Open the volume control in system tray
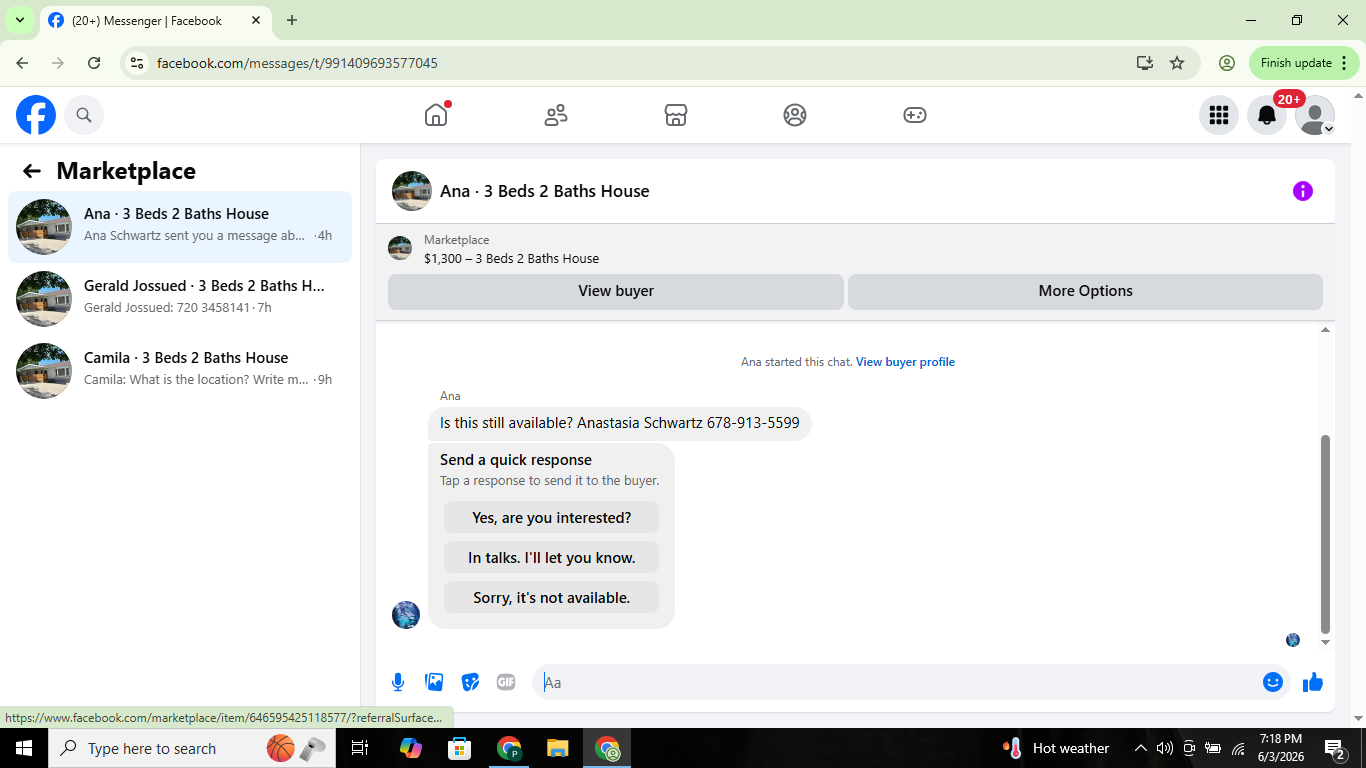Viewport: 1366px width, 768px height. click(x=1165, y=748)
